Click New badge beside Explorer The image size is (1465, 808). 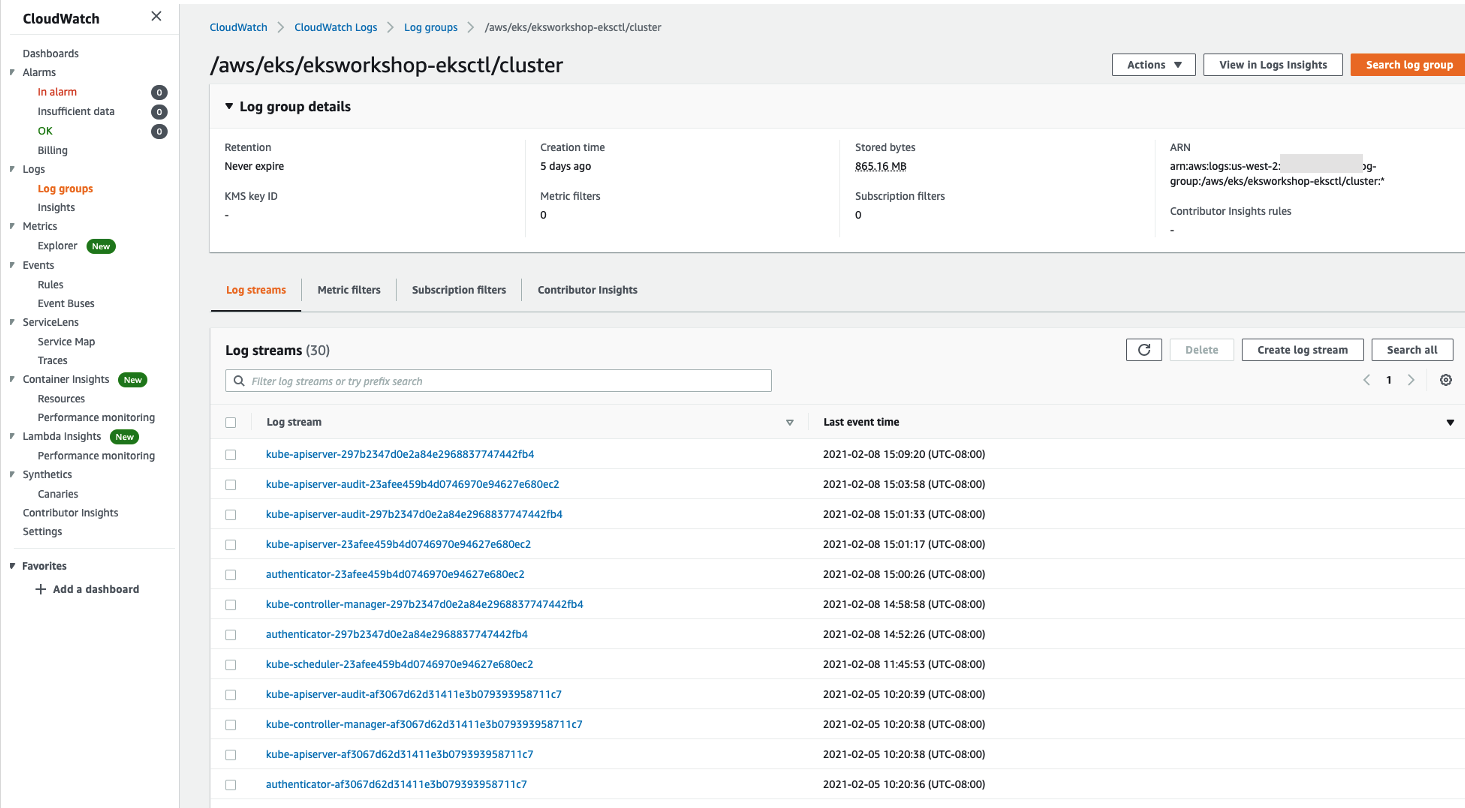101,246
